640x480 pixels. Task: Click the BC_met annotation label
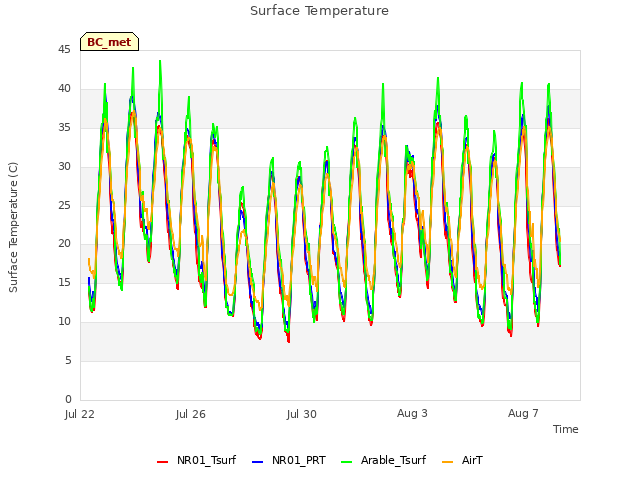(109, 42)
